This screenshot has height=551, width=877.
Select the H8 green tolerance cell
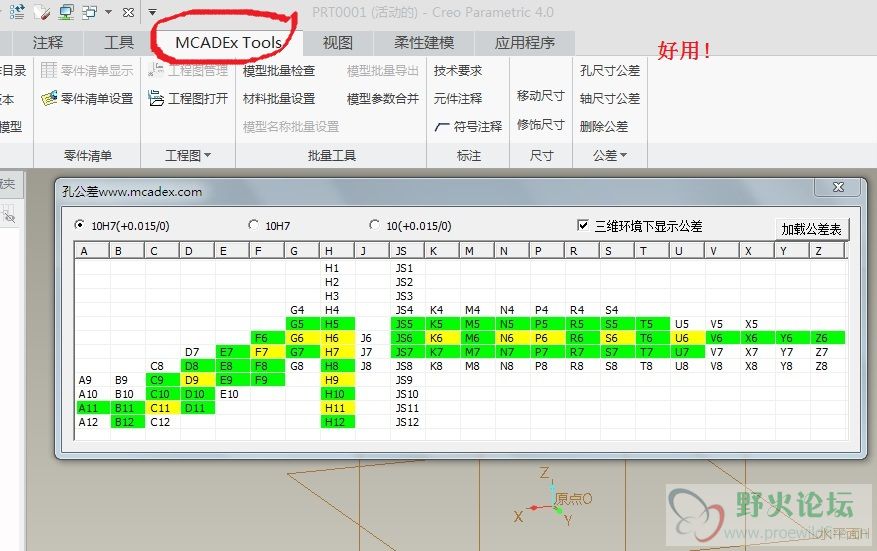click(337, 366)
